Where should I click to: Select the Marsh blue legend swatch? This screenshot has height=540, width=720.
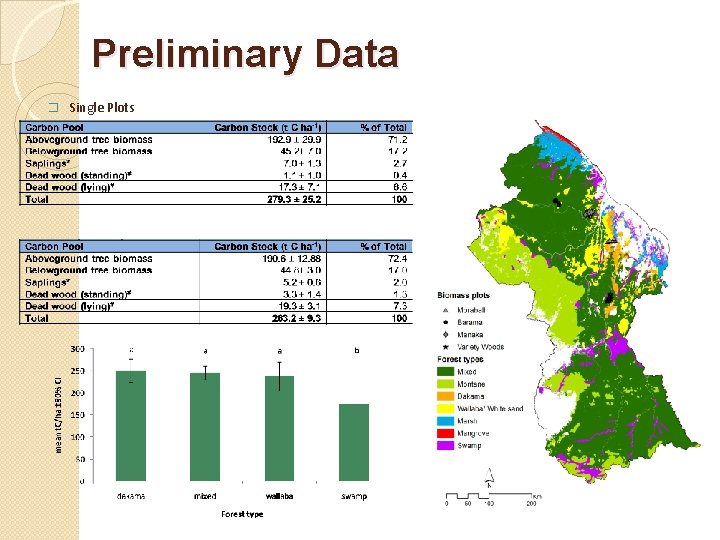[445, 421]
